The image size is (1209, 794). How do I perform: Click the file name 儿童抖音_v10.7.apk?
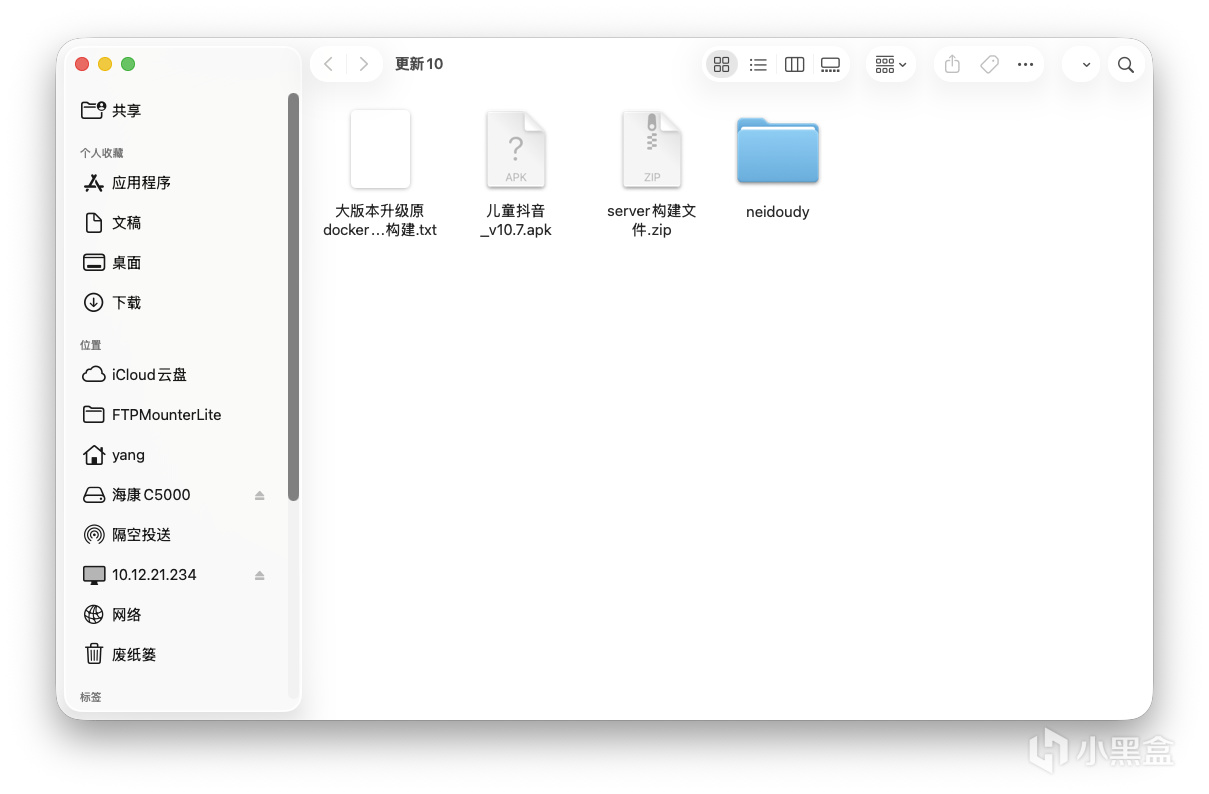[x=516, y=220]
